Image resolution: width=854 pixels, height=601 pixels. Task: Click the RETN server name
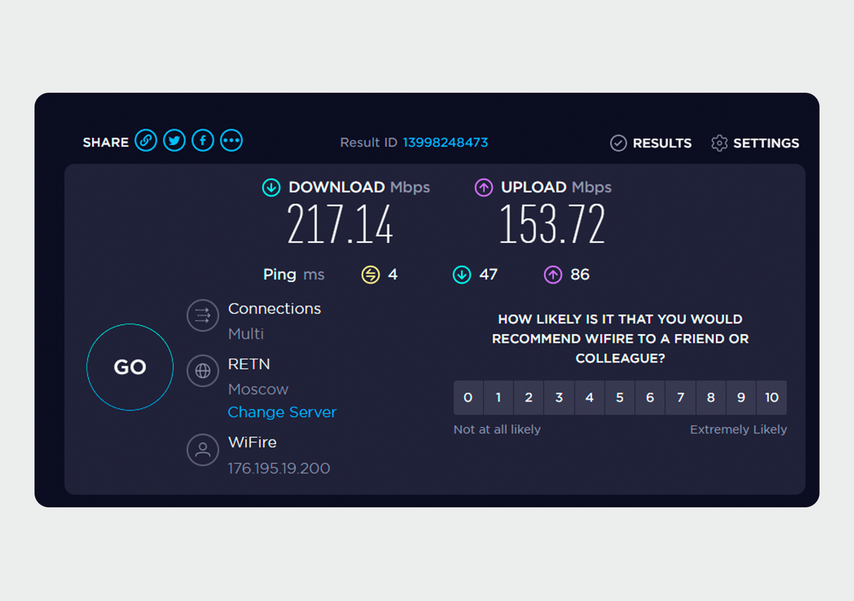click(249, 364)
